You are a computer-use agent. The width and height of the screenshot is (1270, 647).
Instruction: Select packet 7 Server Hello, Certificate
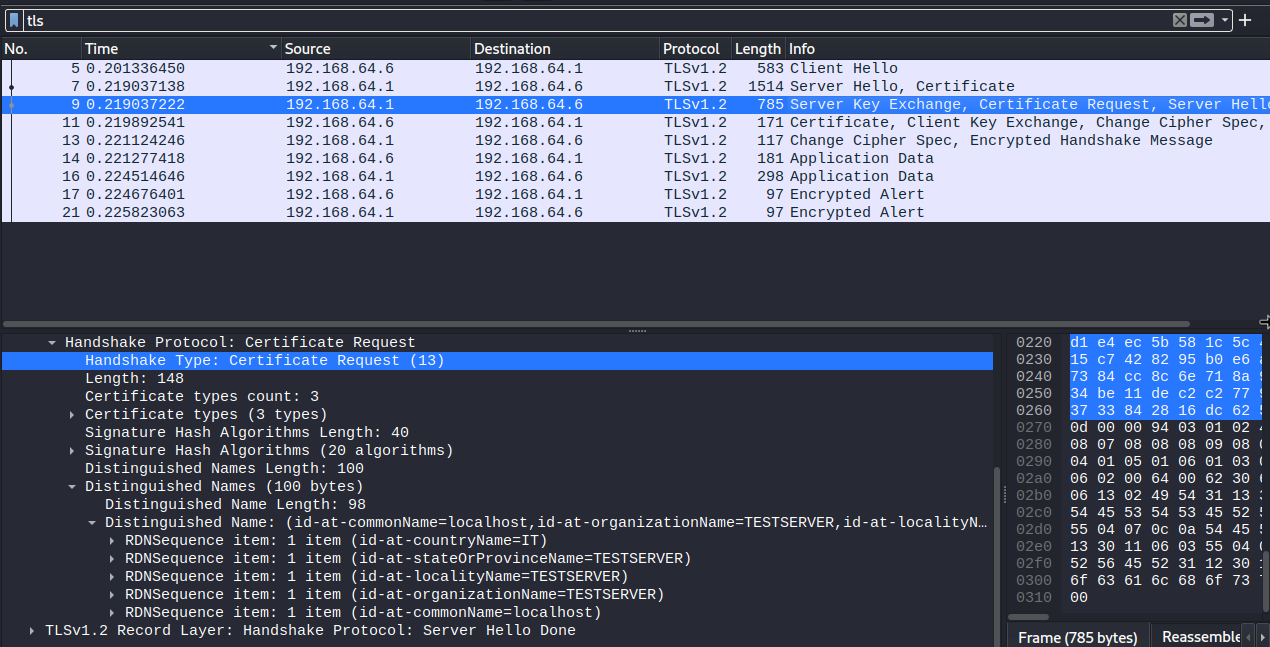point(635,86)
